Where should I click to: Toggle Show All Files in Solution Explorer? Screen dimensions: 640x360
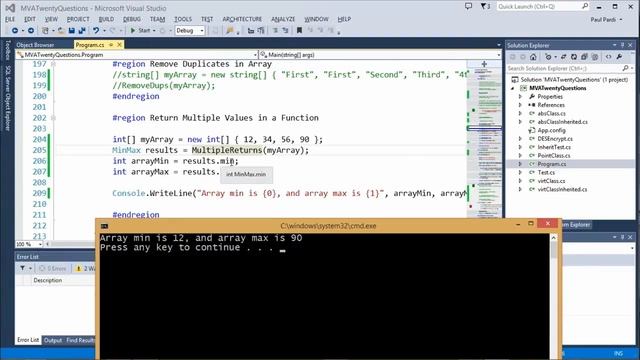click(x=595, y=57)
